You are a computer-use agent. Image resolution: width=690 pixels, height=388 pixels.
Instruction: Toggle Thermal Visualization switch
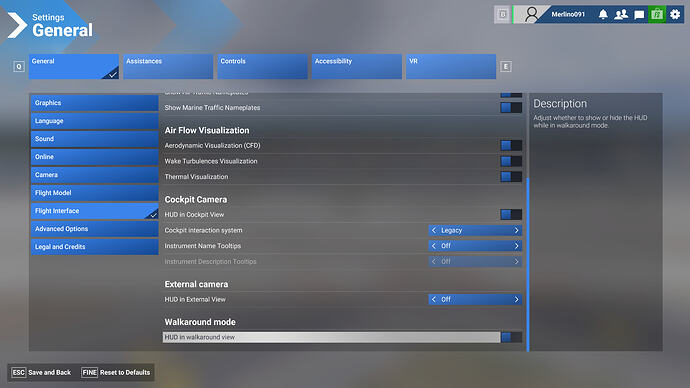click(511, 176)
